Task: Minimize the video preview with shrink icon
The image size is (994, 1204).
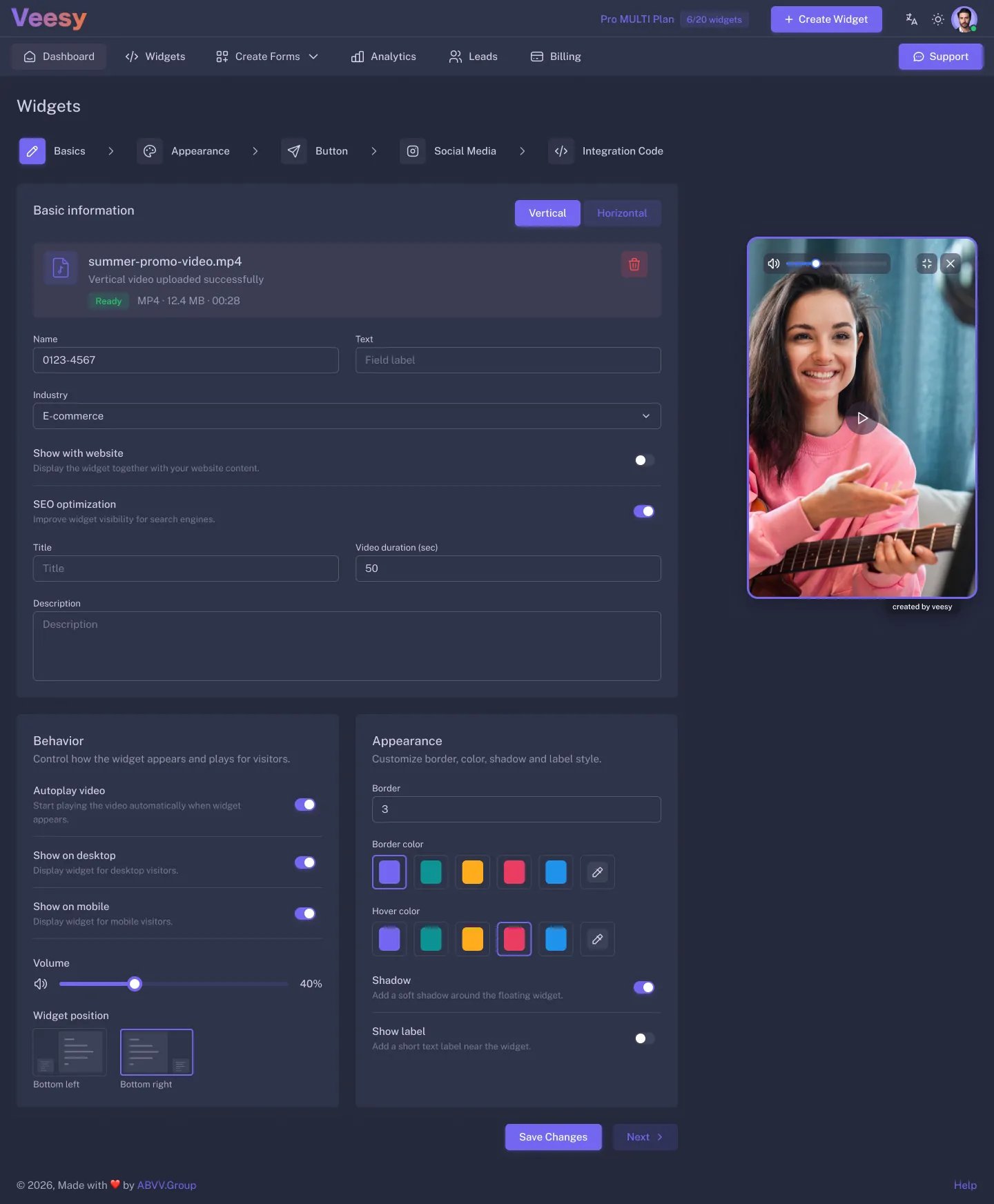Action: coord(926,264)
